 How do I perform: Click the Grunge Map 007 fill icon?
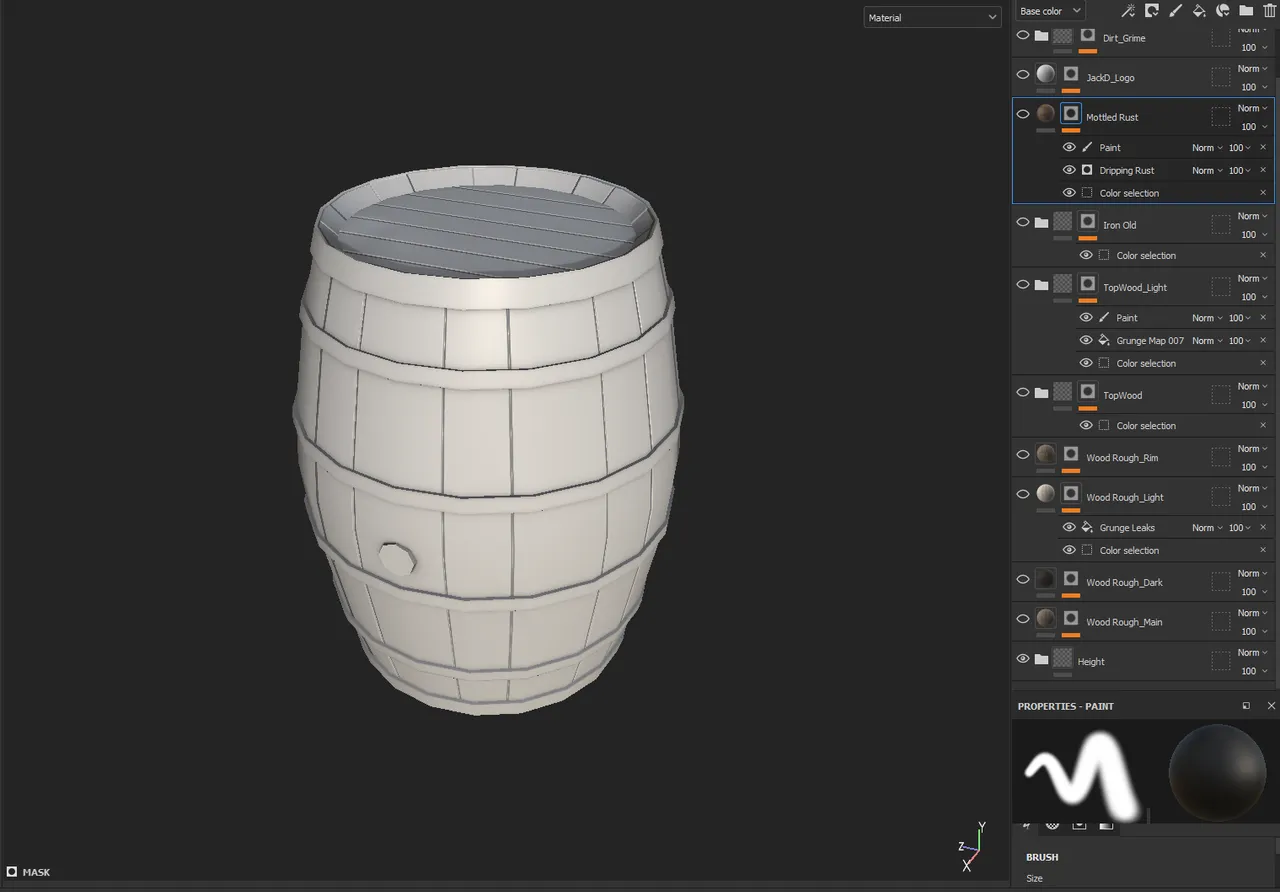click(x=1104, y=340)
